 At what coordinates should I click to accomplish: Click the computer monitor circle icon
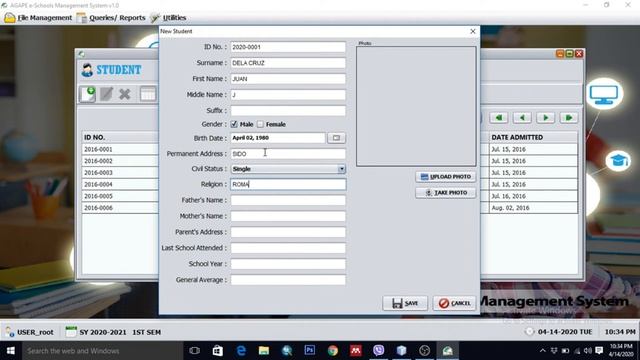604,94
